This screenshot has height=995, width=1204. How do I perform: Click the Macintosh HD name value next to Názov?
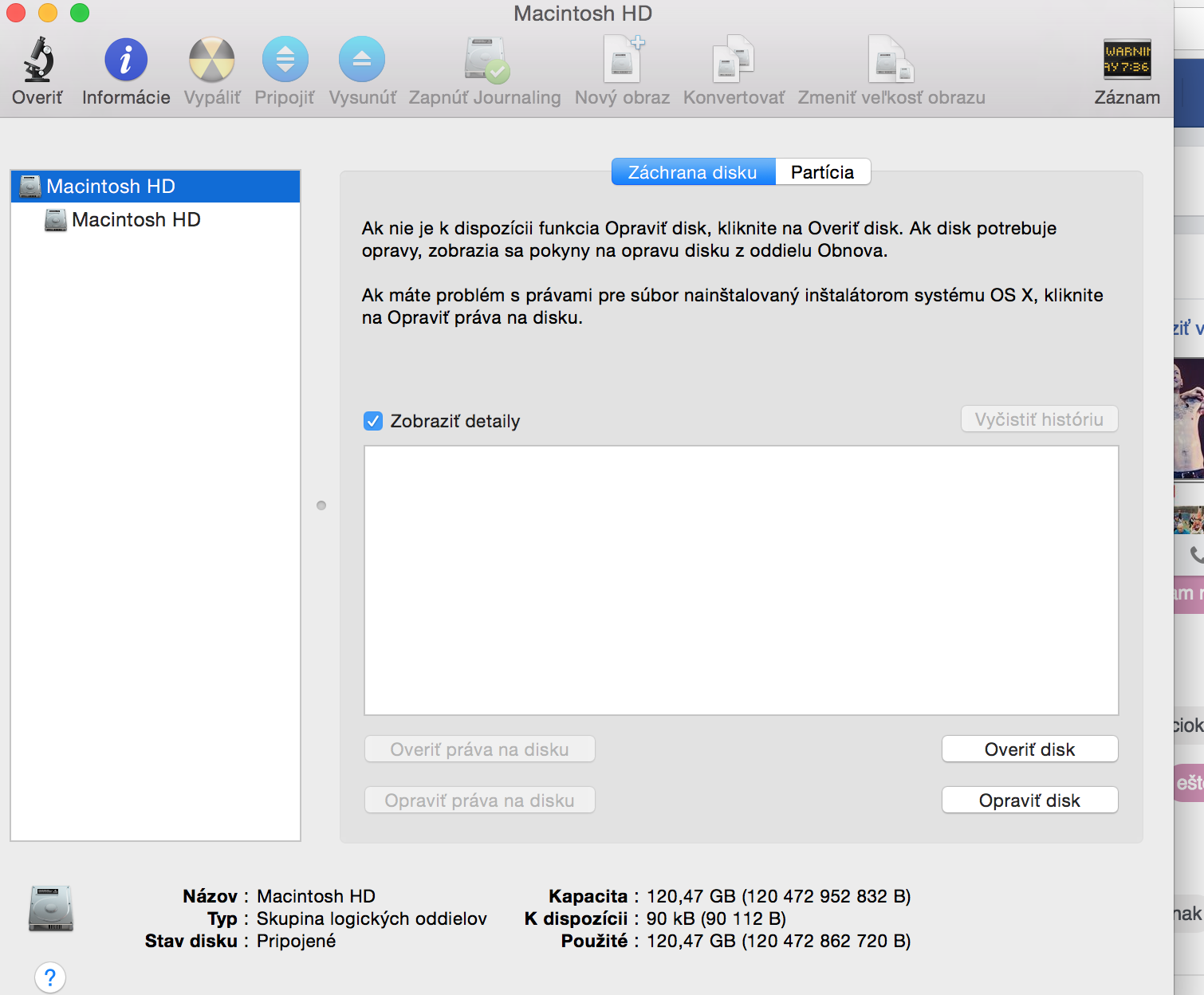(x=317, y=896)
